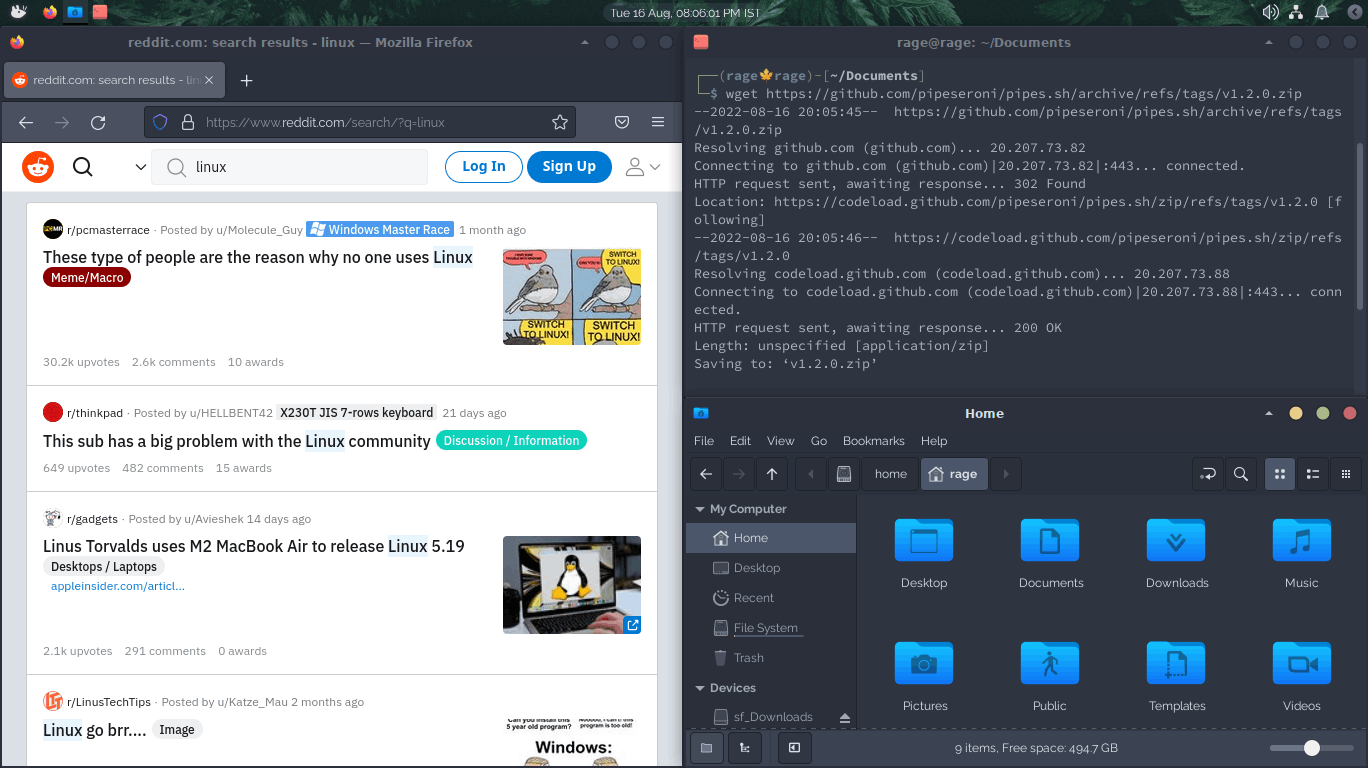Show places in the sidebar
1368x768 pixels.
click(706, 747)
